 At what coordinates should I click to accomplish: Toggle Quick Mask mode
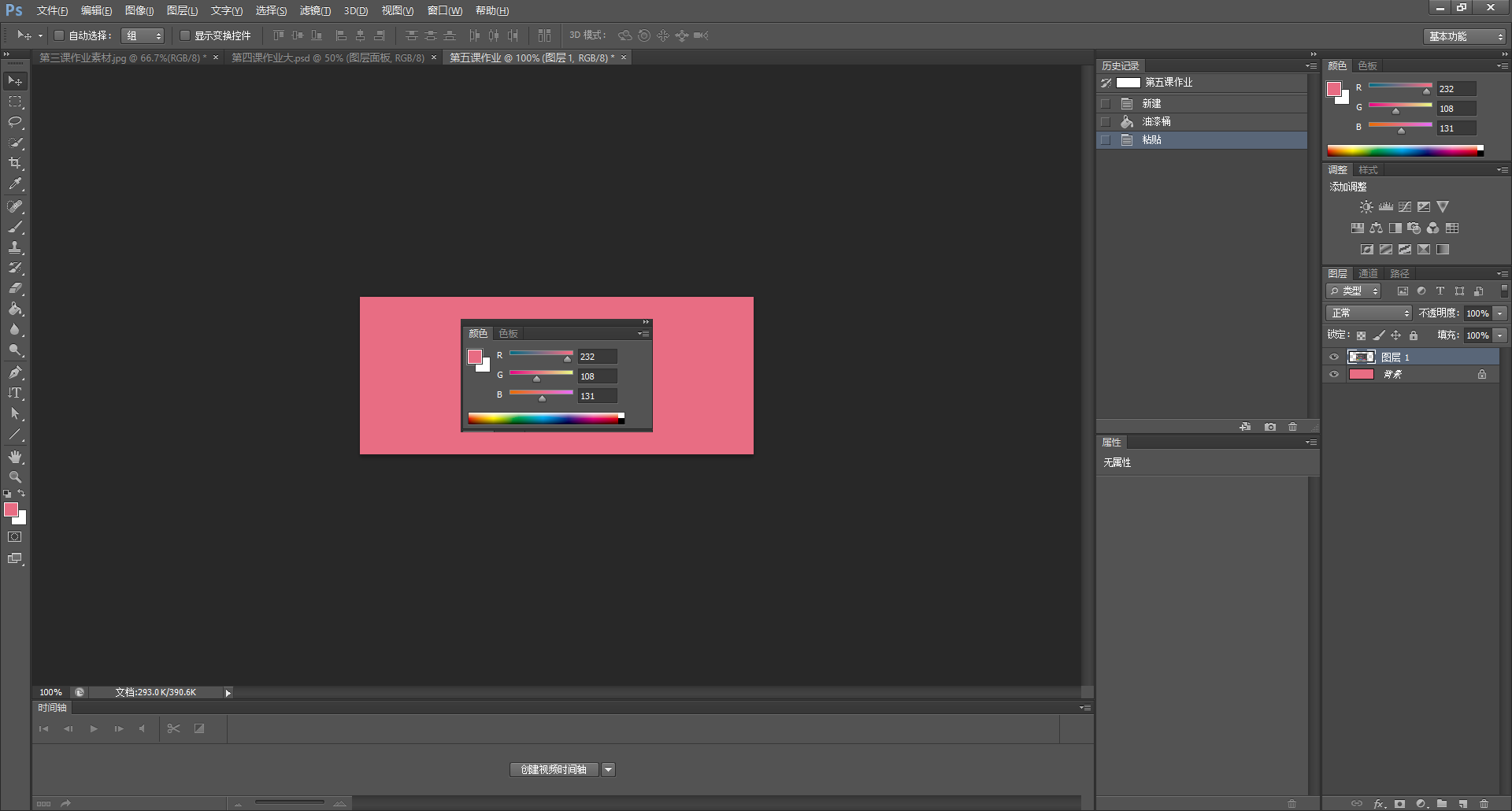click(x=15, y=537)
